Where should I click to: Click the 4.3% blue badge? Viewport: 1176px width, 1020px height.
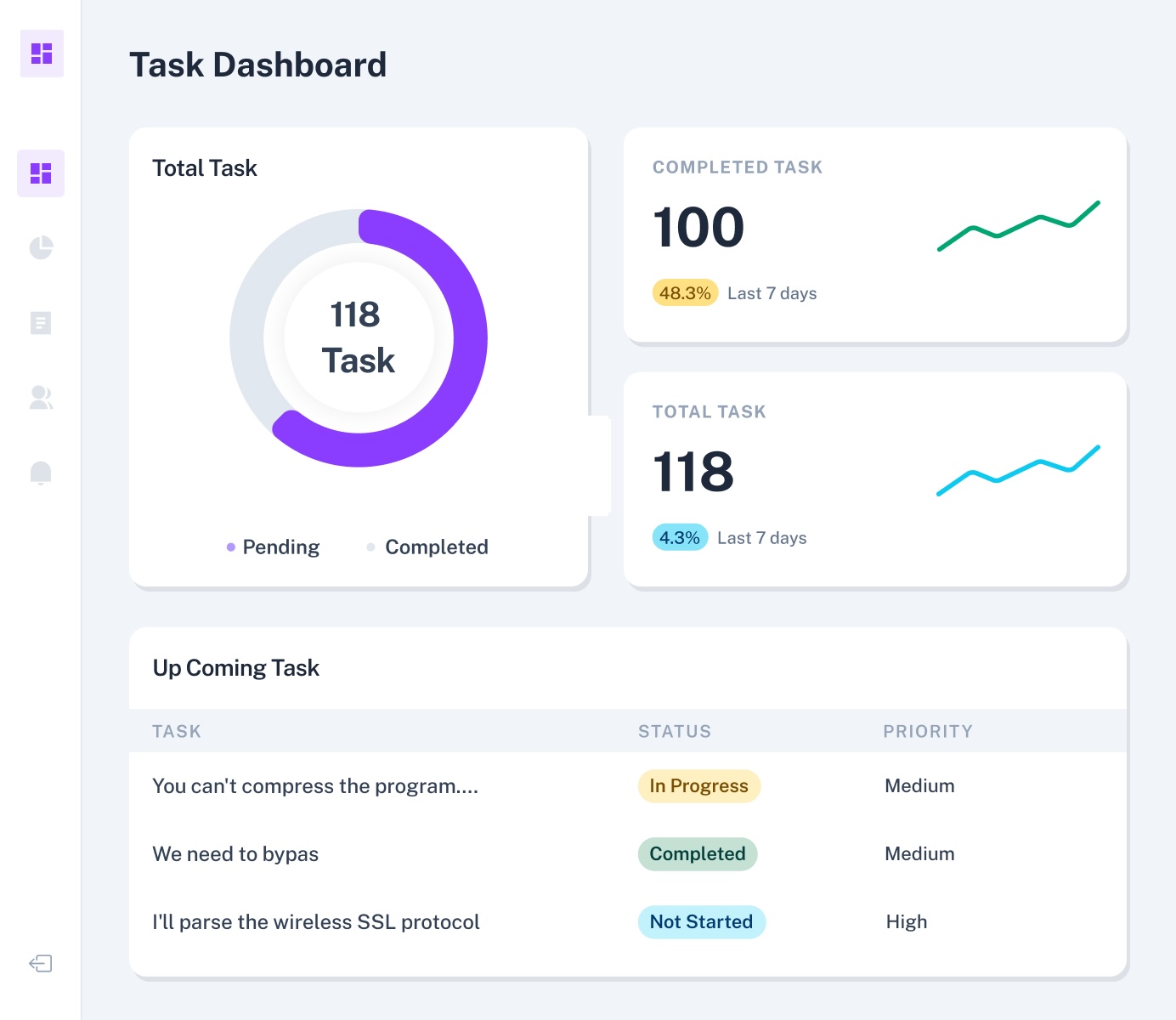click(680, 538)
